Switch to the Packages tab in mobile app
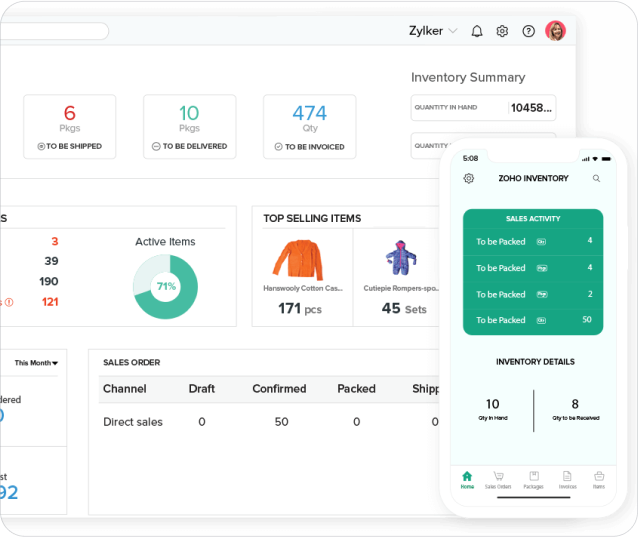The width and height of the screenshot is (638, 537). pos(533,480)
